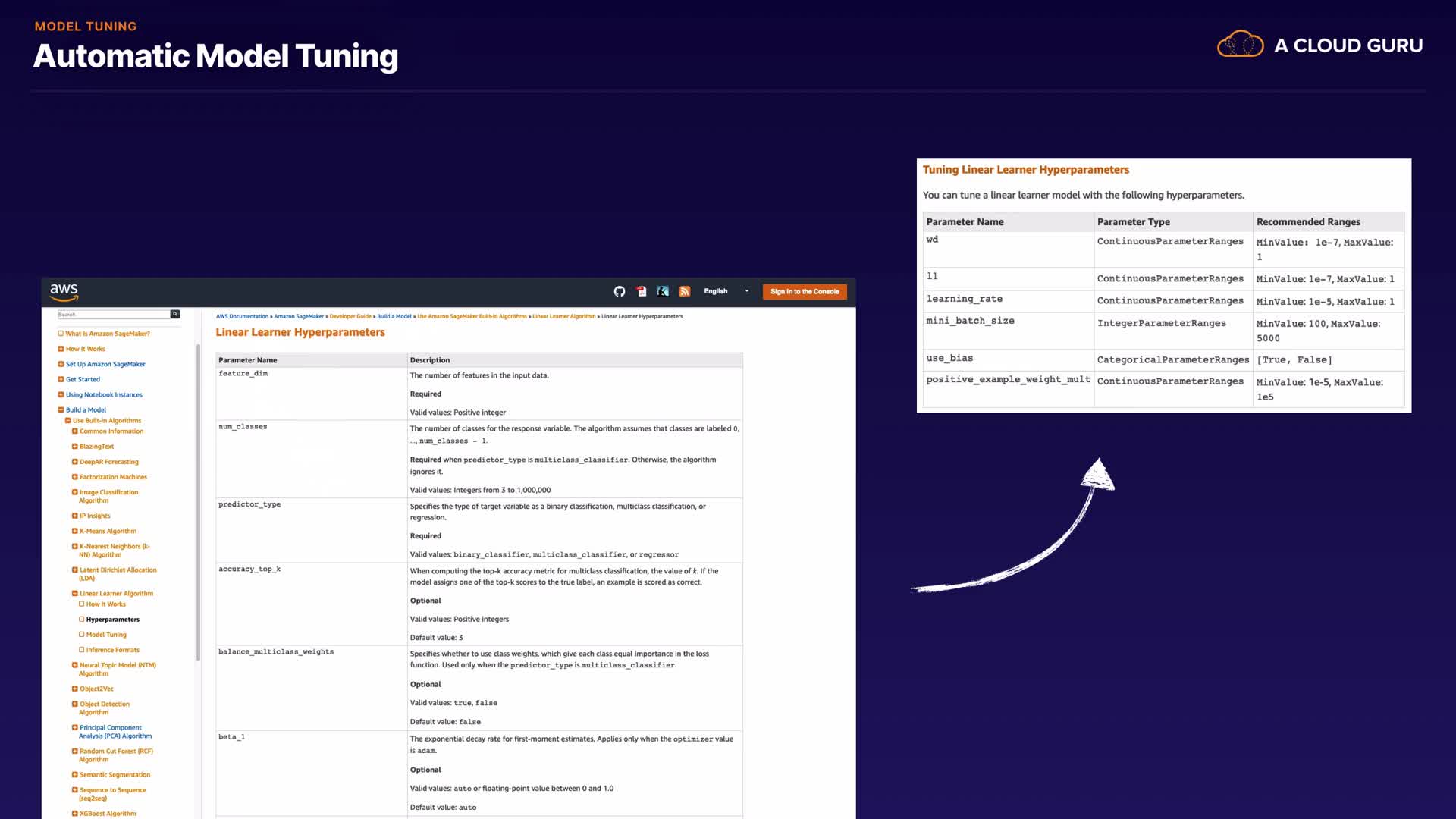The image size is (1456, 819).
Task: Click the search magnifier button
Action: point(175,314)
